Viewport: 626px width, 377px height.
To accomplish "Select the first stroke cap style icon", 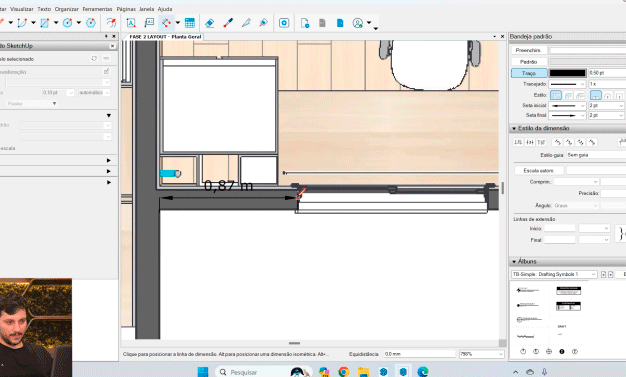I will coord(596,95).
